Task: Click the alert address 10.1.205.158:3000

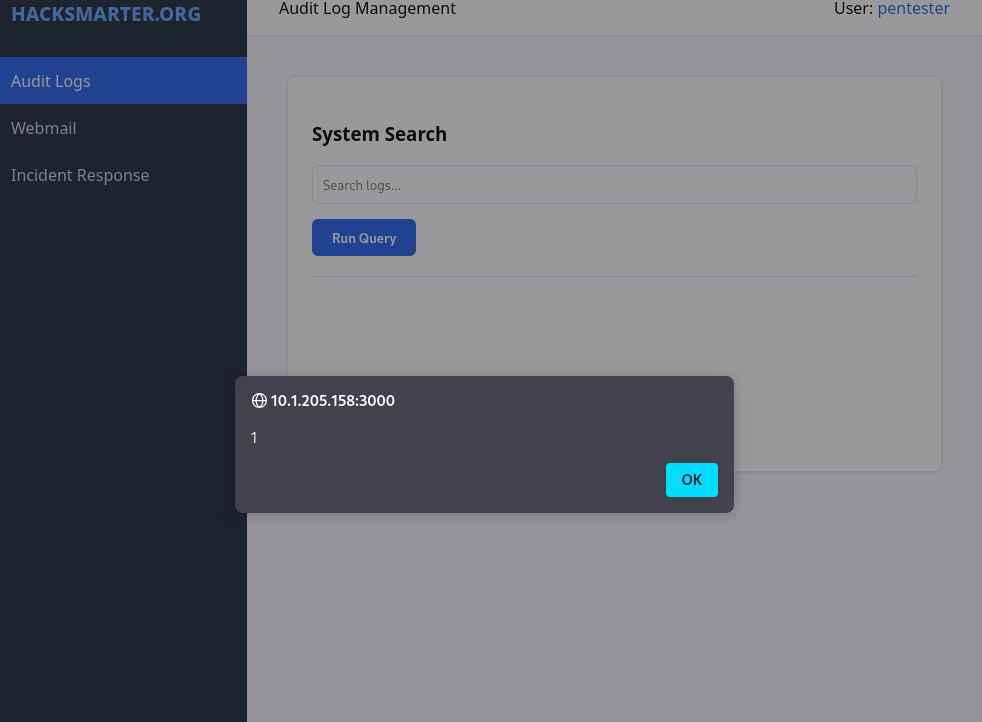Action: [x=333, y=400]
